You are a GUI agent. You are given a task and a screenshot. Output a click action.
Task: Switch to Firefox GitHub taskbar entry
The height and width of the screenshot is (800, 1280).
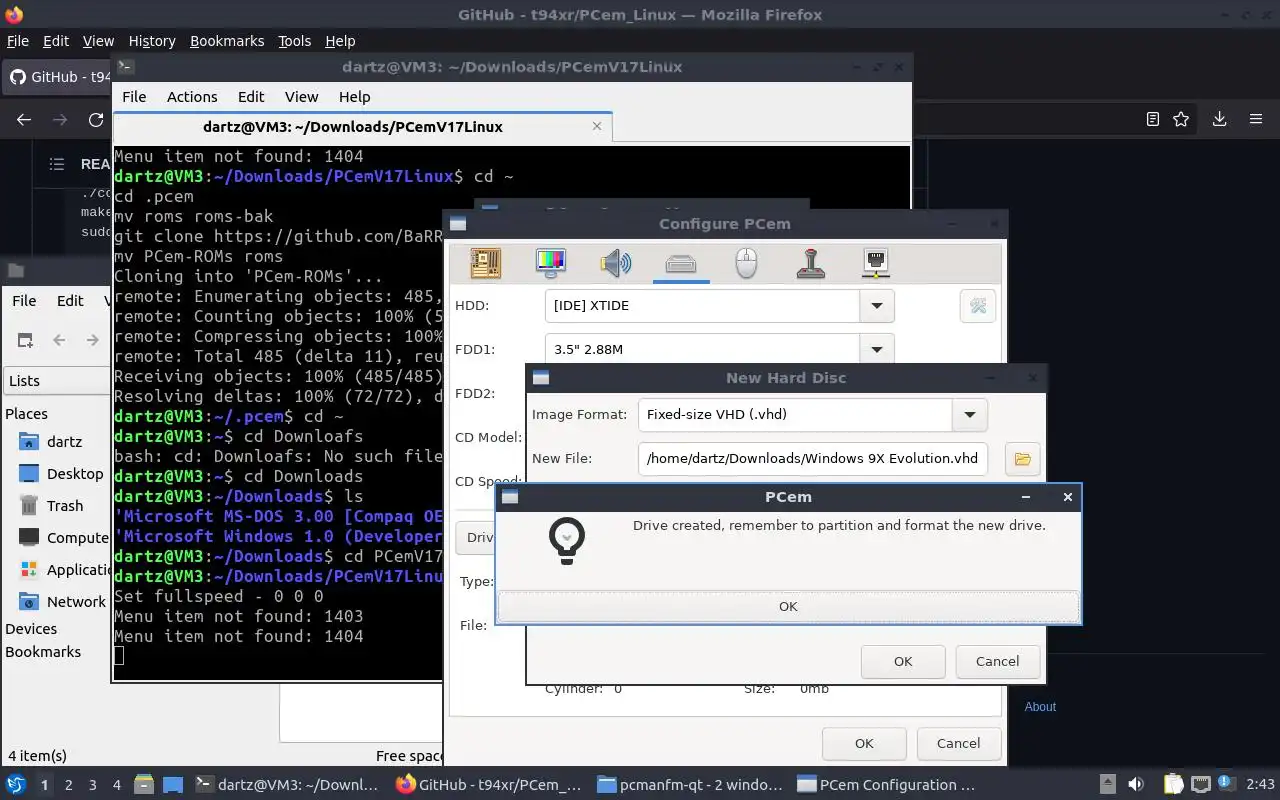point(489,785)
